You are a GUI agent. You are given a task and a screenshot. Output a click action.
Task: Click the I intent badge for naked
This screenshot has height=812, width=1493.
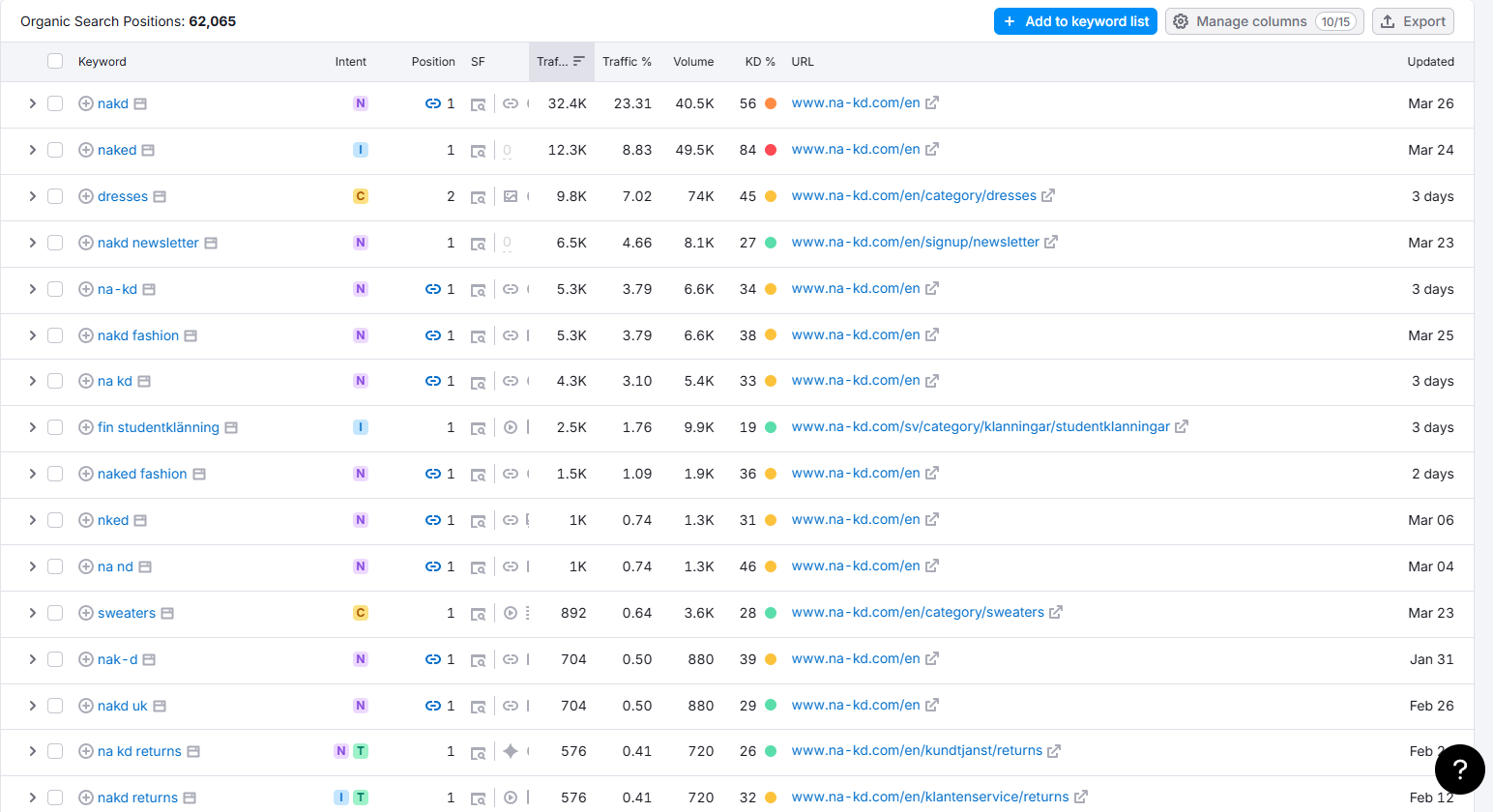361,150
